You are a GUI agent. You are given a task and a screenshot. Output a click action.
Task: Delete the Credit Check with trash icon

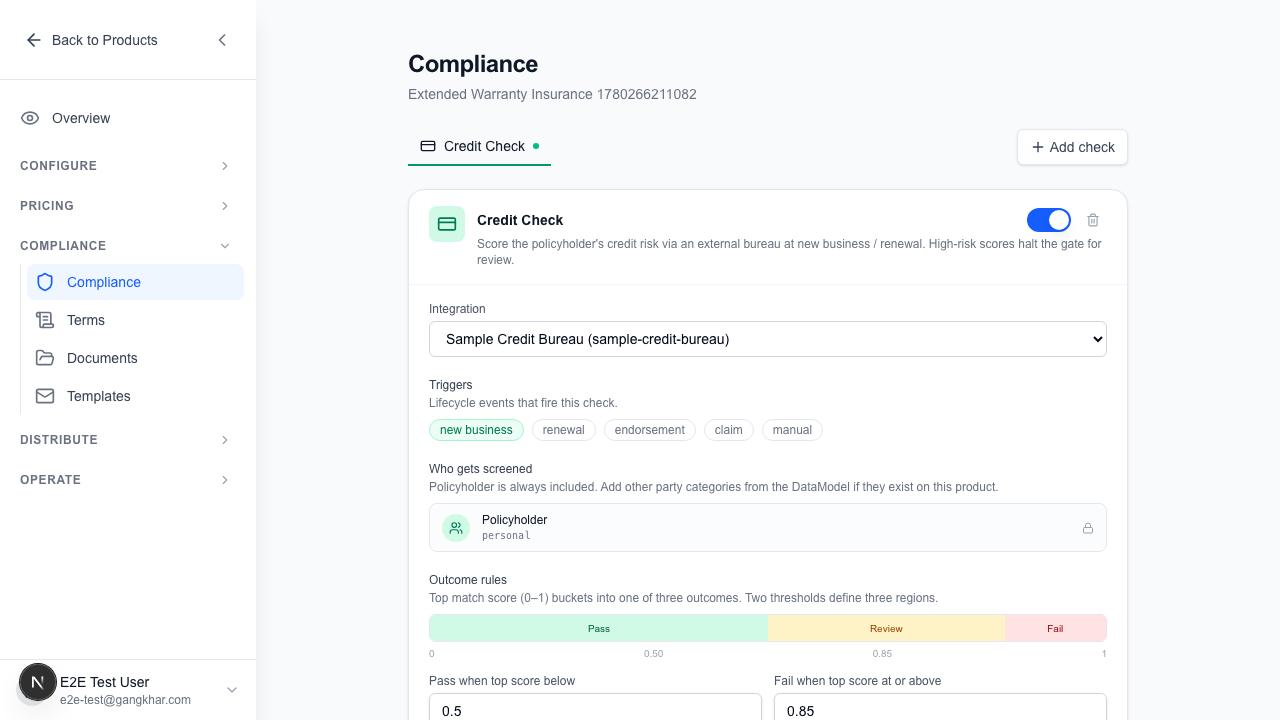click(x=1093, y=220)
